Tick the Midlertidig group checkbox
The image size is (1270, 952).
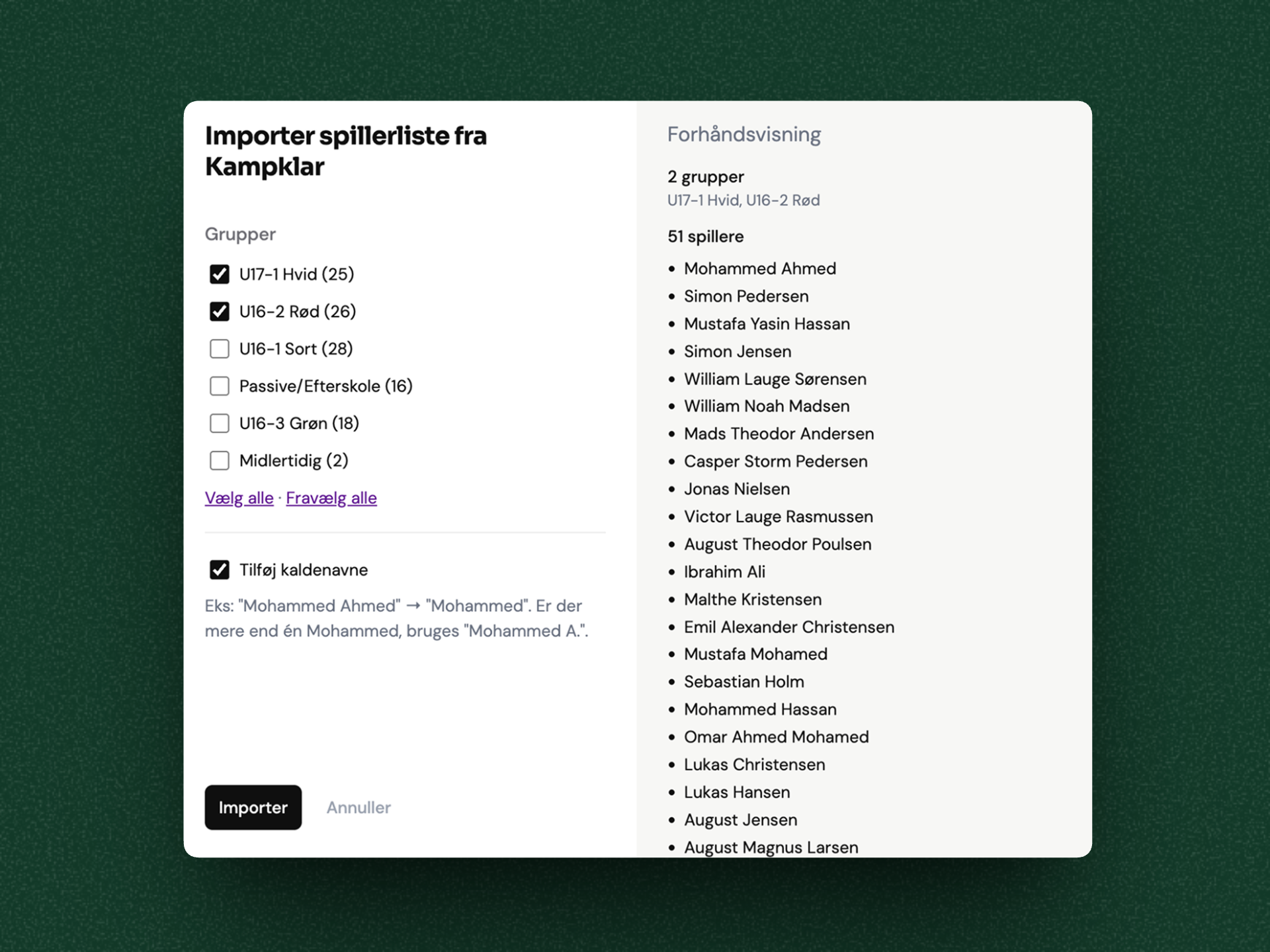[220, 460]
